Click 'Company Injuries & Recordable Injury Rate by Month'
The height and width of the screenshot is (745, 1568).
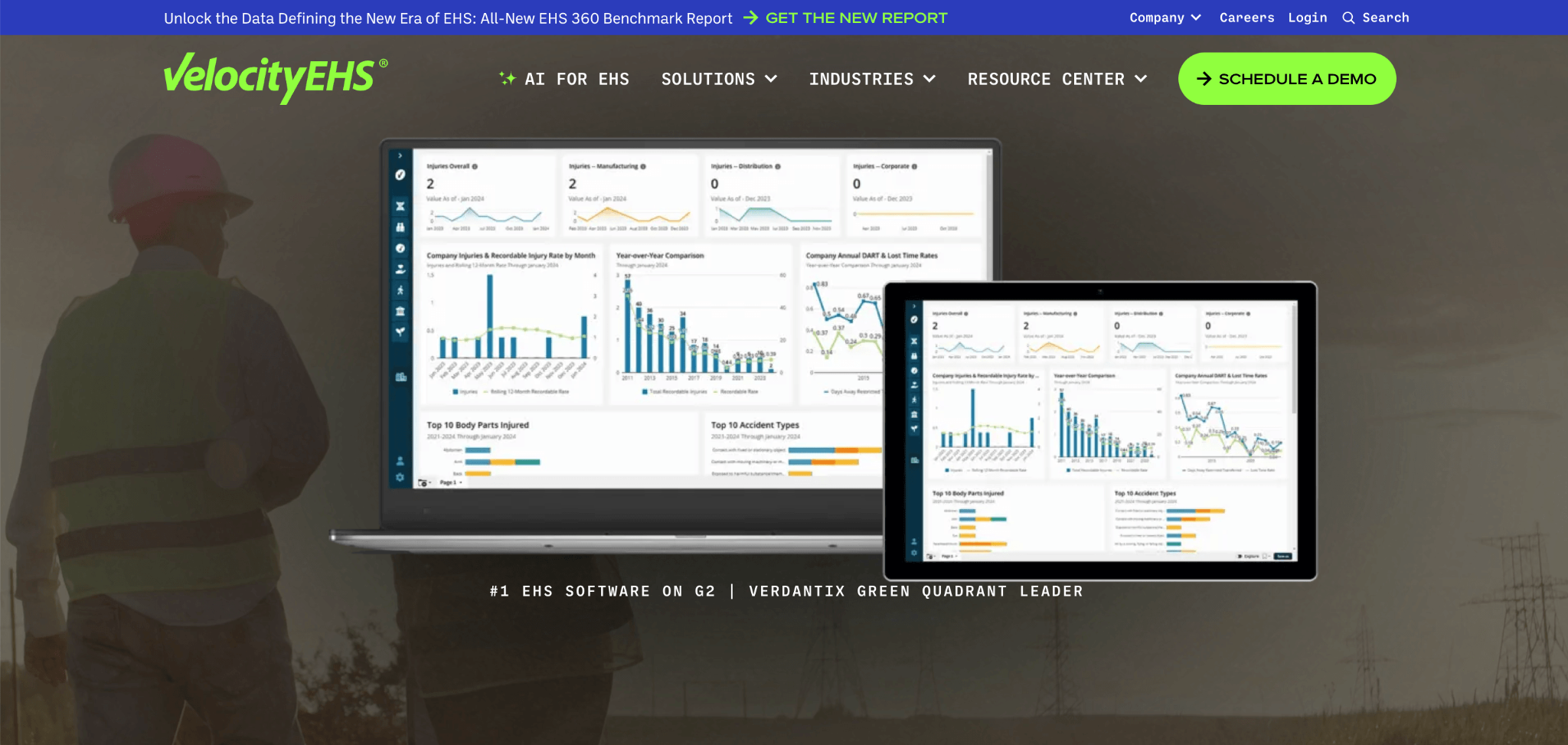511,256
